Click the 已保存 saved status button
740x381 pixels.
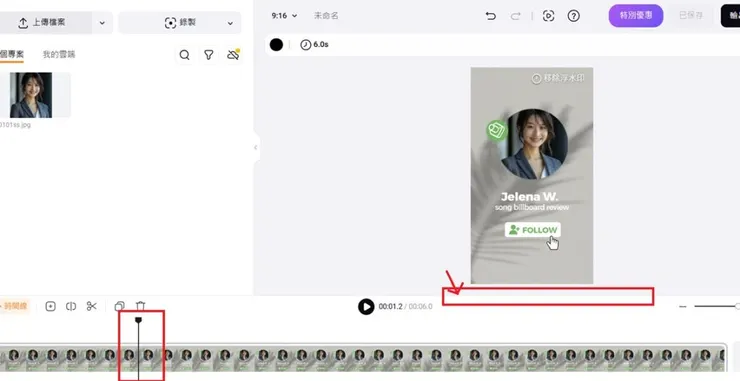691,16
